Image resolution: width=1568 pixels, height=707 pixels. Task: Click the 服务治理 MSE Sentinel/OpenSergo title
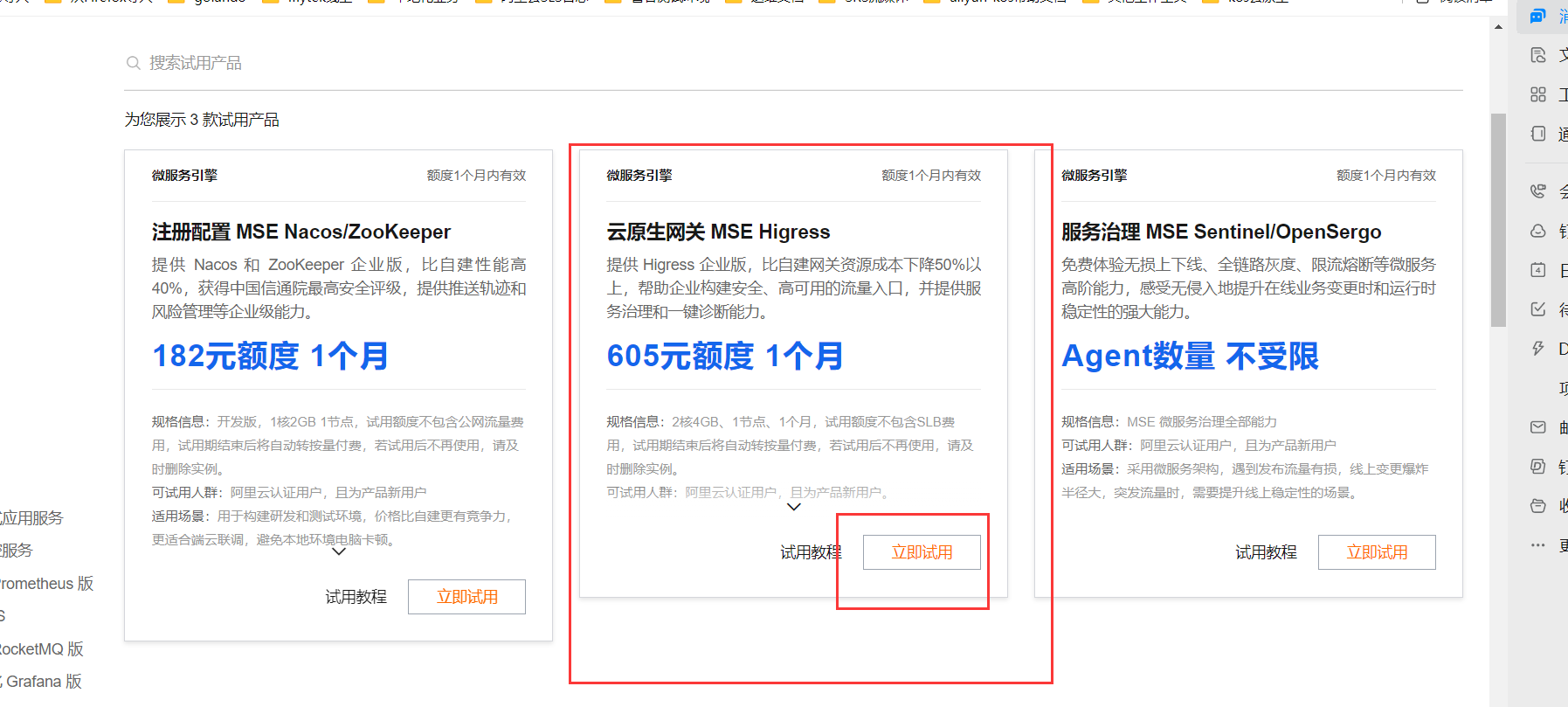(1221, 232)
